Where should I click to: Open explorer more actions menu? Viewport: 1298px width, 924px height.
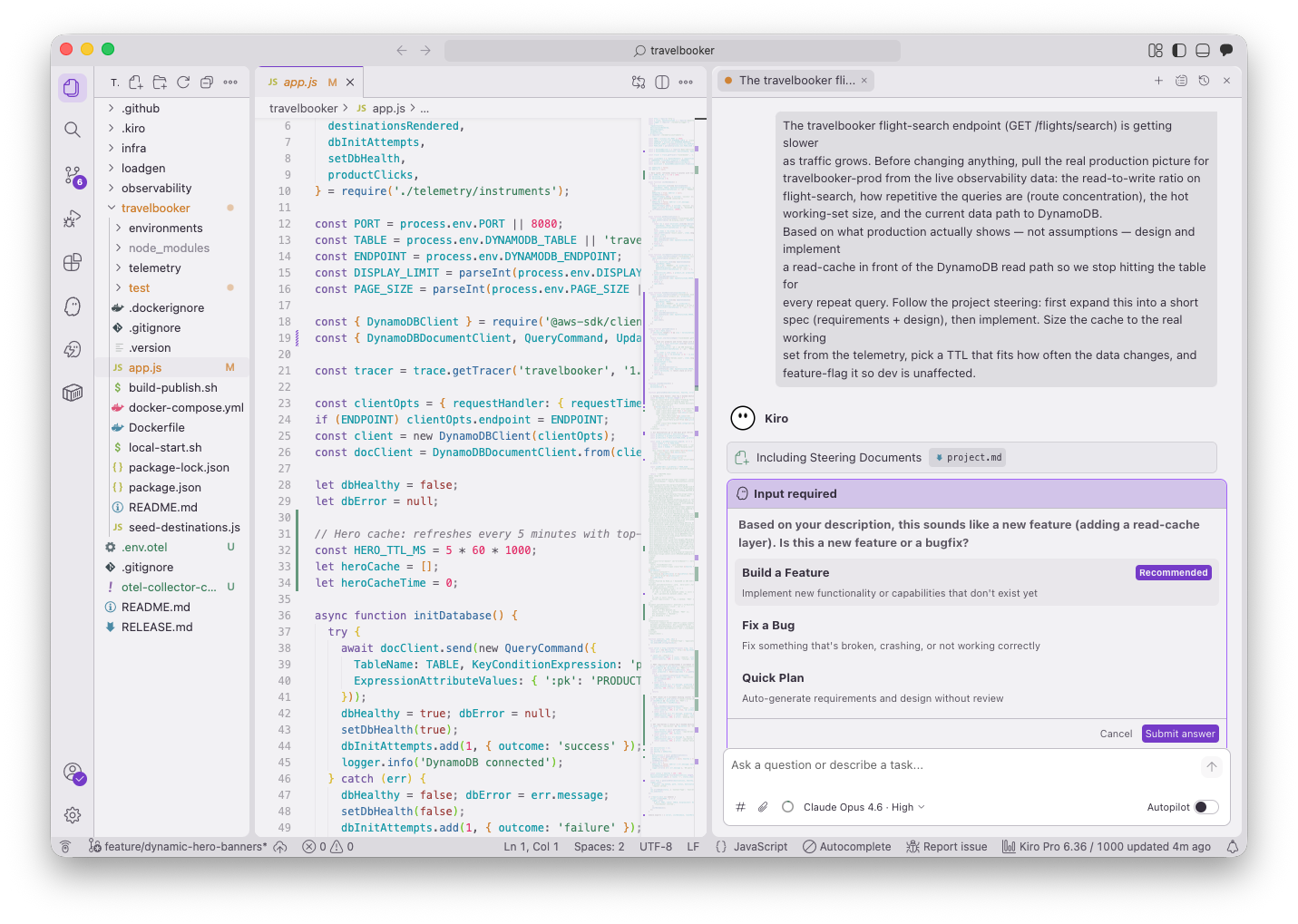pyautogui.click(x=230, y=82)
